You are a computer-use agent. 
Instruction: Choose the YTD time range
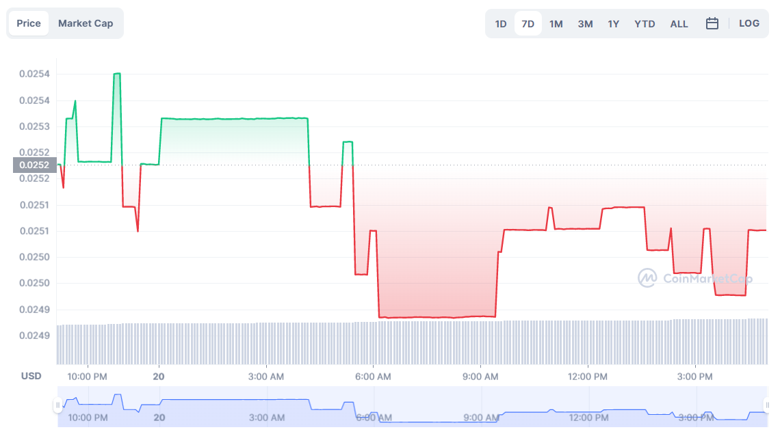[x=645, y=24]
